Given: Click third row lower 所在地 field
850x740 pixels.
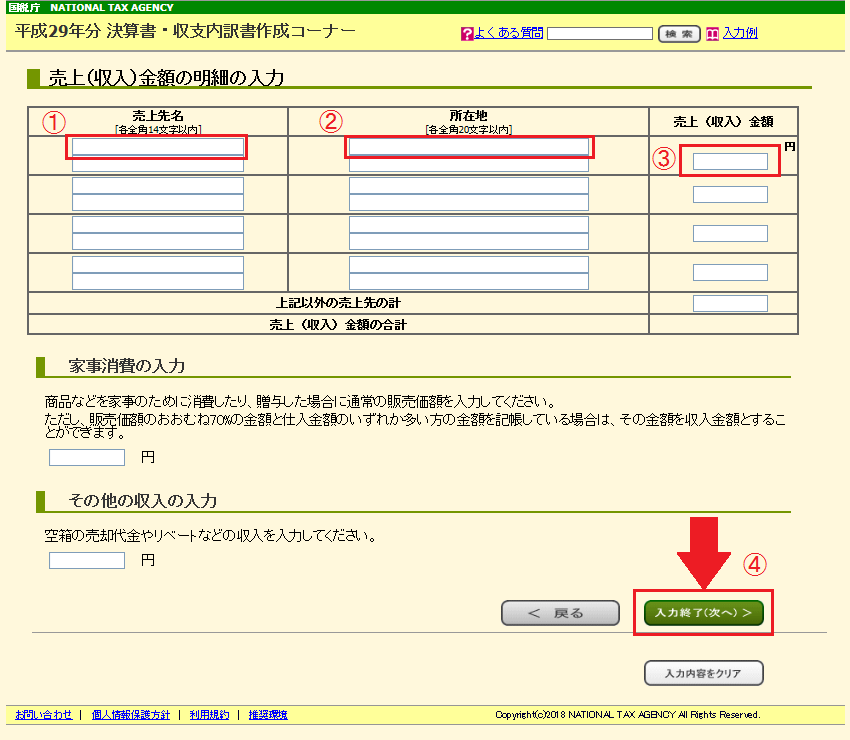Looking at the screenshot, I should [x=469, y=242].
